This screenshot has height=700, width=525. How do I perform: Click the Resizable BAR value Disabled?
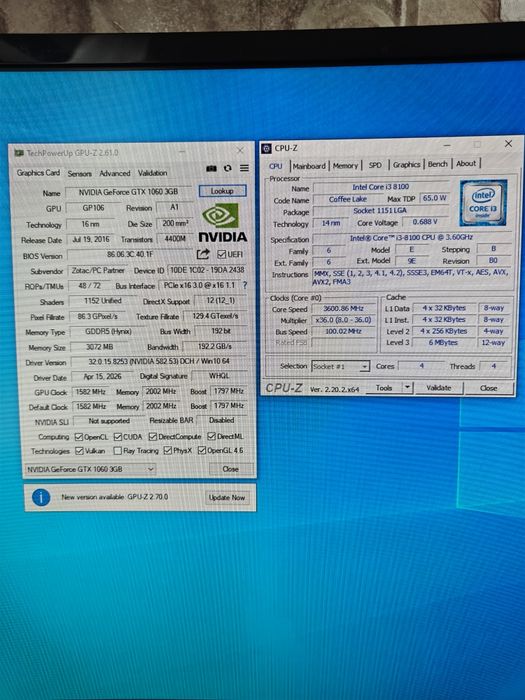221,420
